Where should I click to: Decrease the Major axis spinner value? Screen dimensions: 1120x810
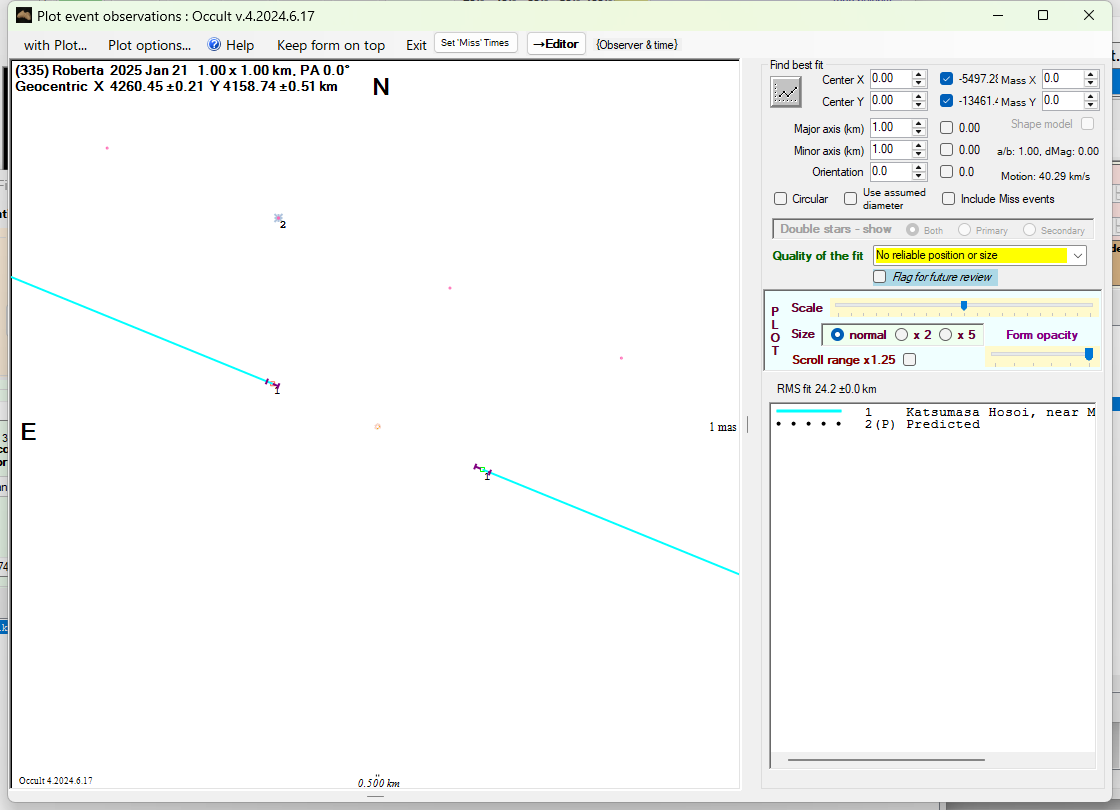pyautogui.click(x=919, y=133)
